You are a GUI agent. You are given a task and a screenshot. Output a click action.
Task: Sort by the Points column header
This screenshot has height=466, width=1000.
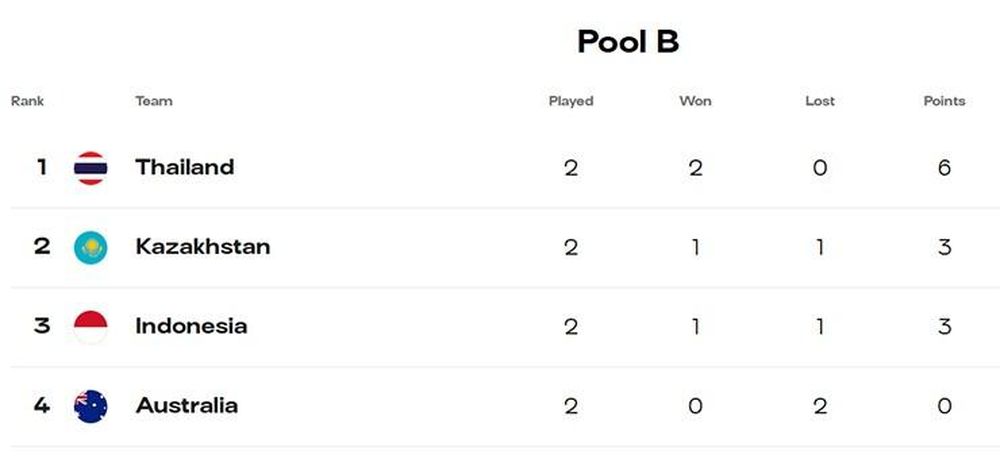point(945,101)
